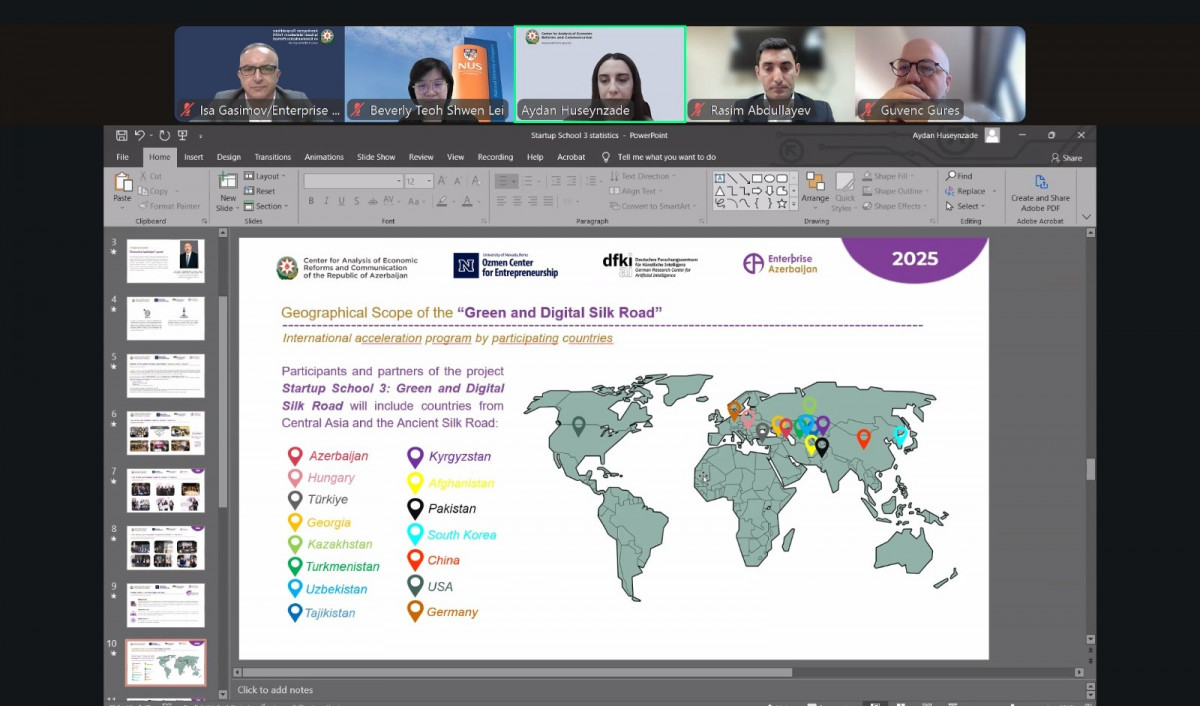The height and width of the screenshot is (706, 1200).
Task: Toggle Bold formatting in Font group
Action: 311,201
